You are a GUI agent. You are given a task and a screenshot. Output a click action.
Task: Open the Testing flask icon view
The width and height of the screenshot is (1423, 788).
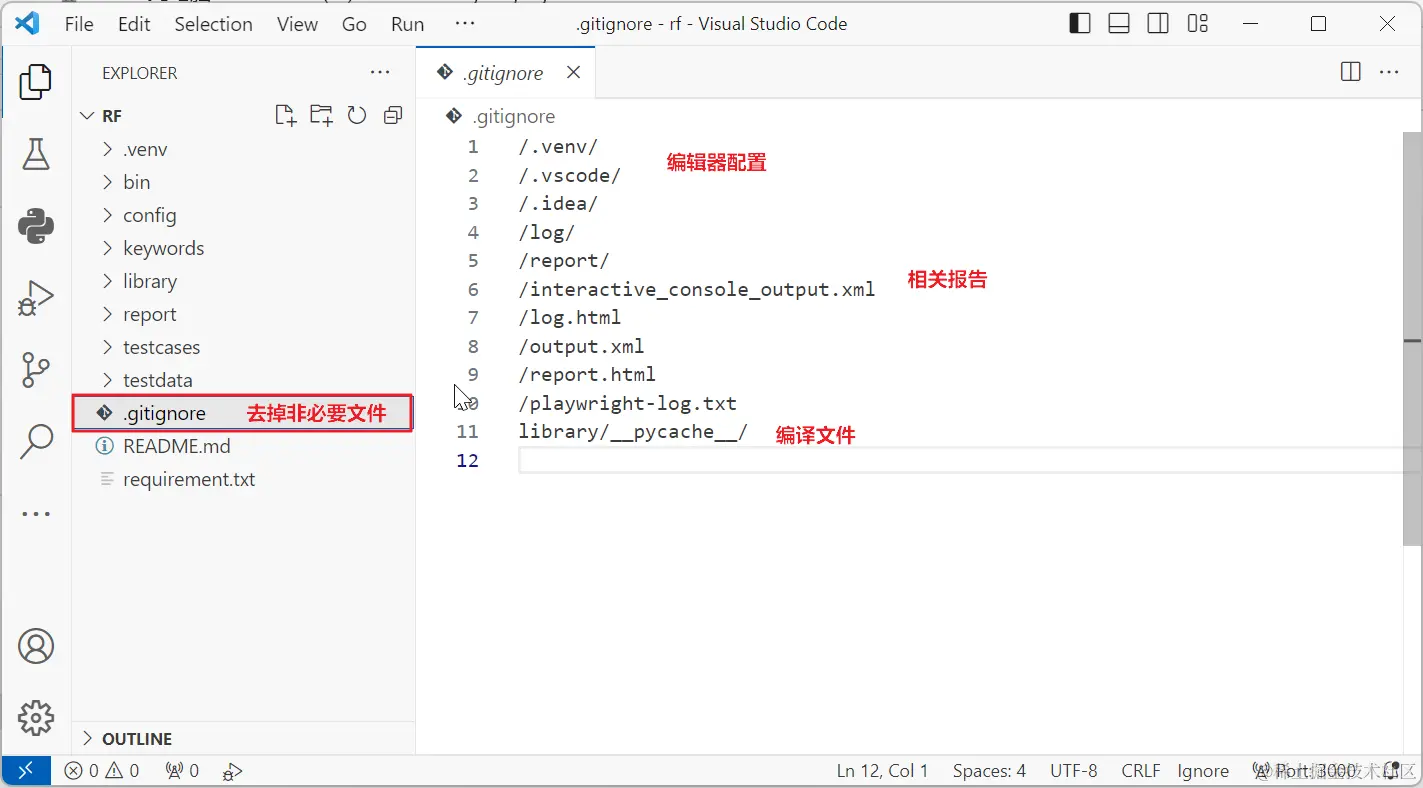[x=36, y=153]
